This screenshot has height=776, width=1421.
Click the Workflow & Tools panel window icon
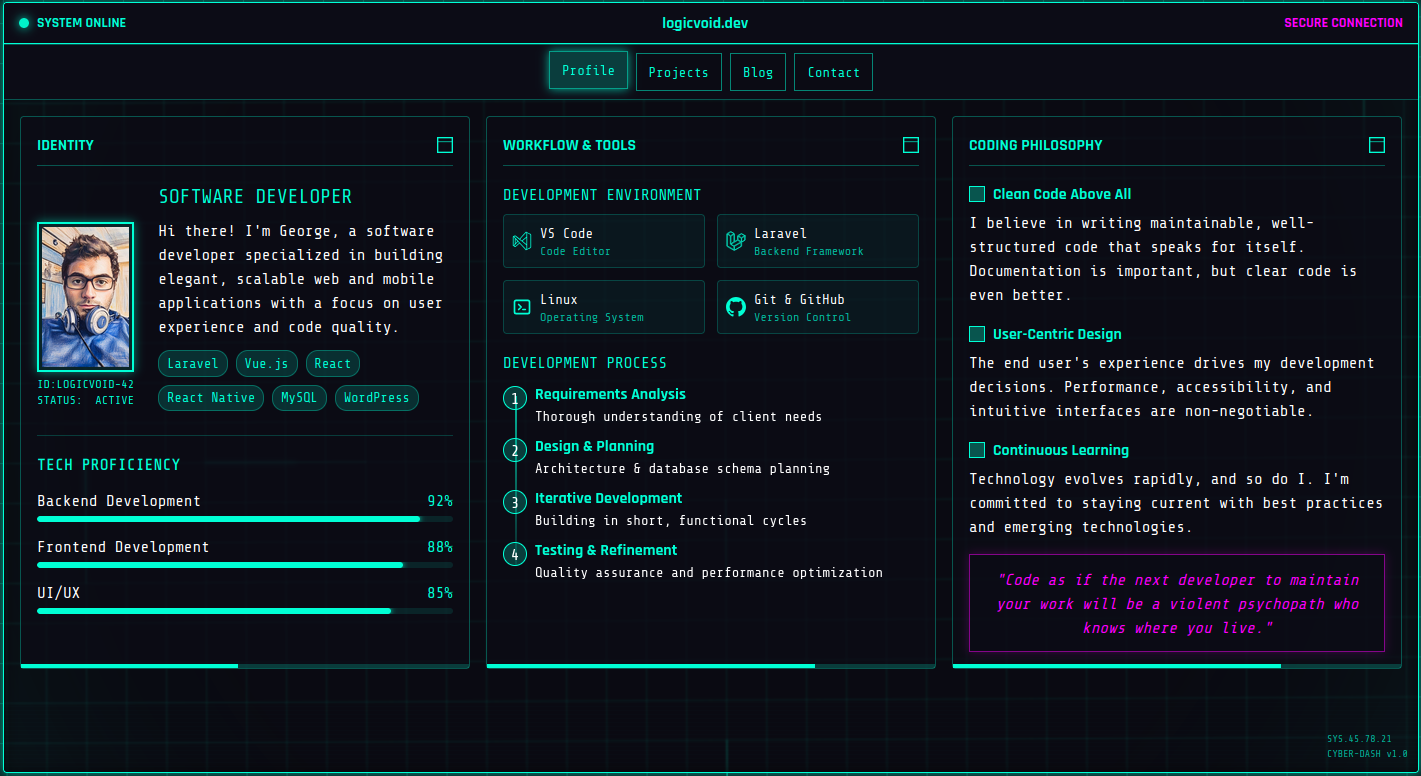point(911,145)
